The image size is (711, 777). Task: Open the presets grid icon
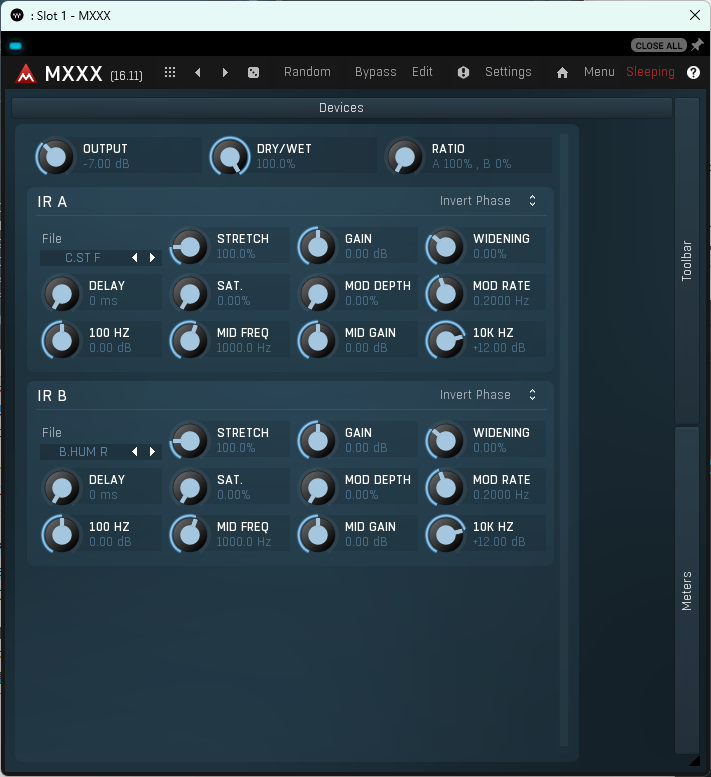coord(170,72)
